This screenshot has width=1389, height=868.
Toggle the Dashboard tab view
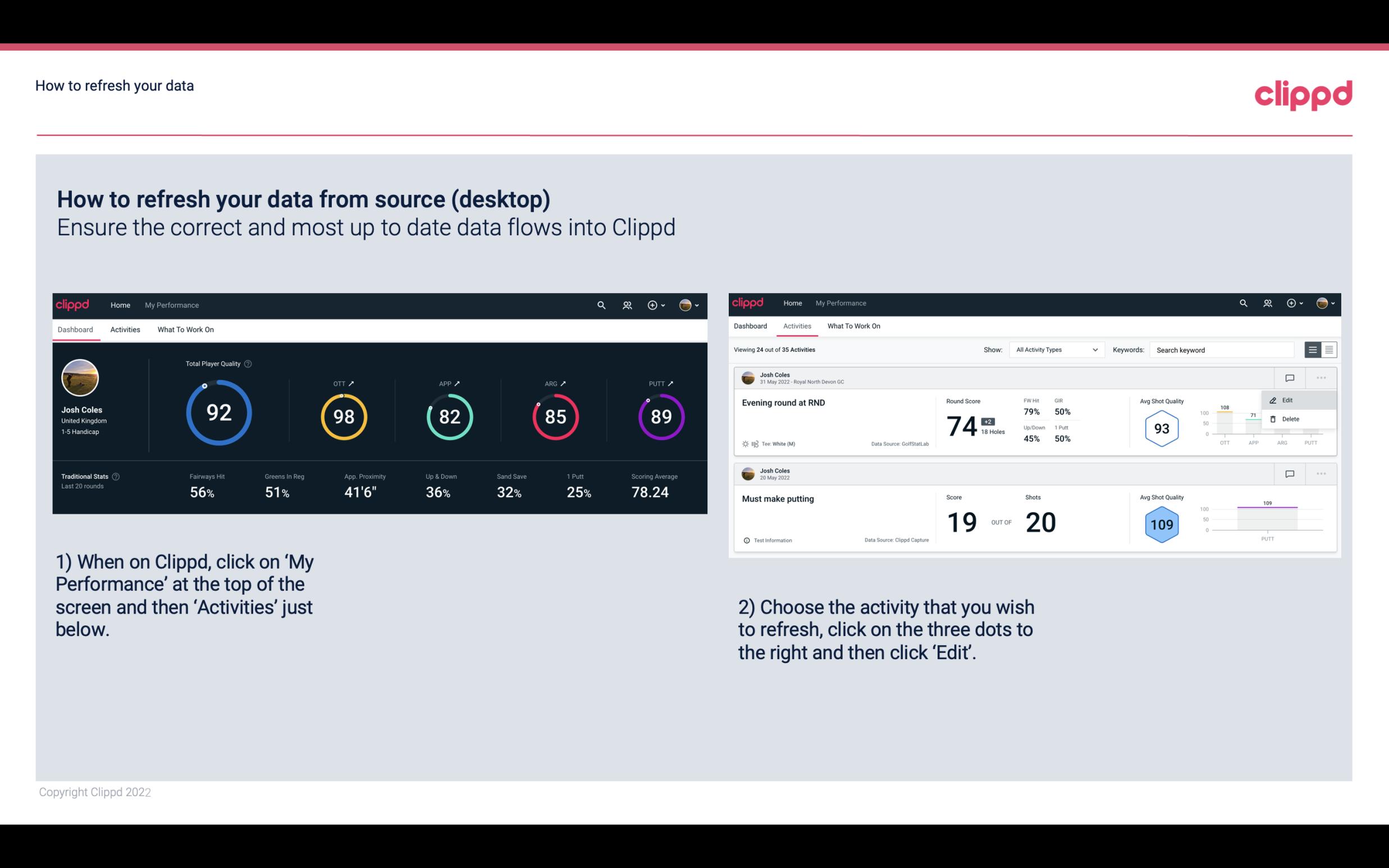[x=76, y=329]
